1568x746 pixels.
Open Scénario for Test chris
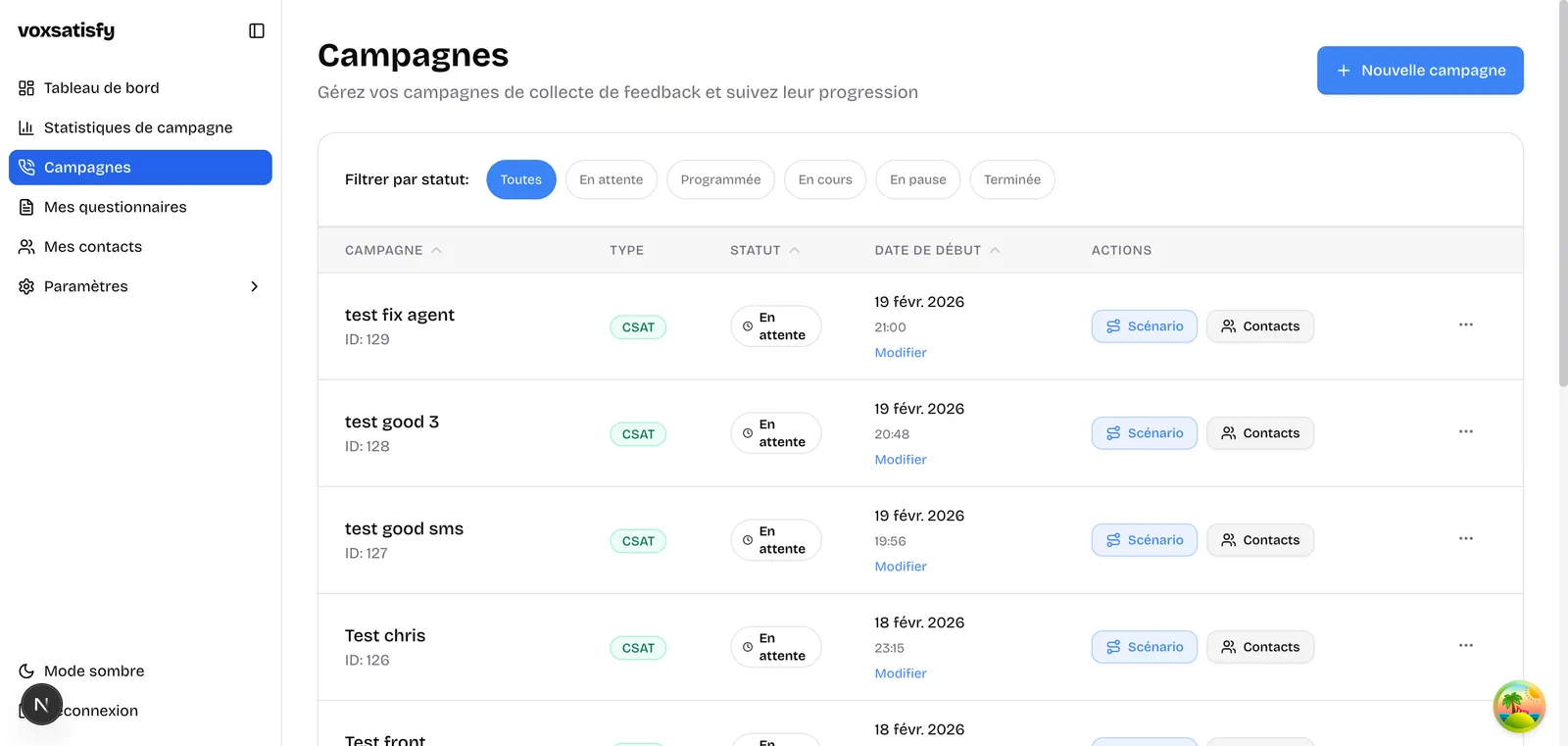(x=1145, y=647)
